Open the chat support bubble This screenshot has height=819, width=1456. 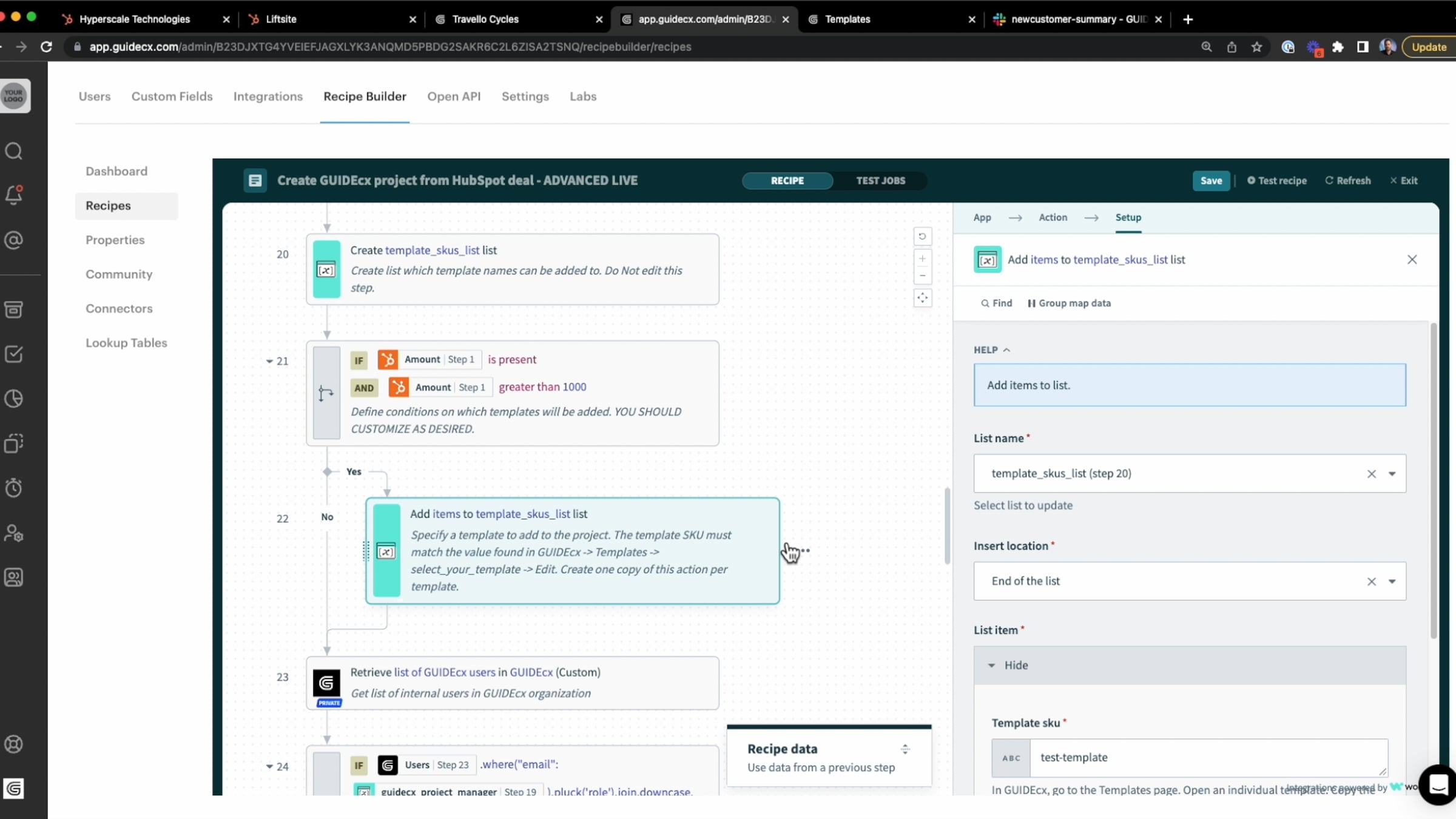(1439, 784)
